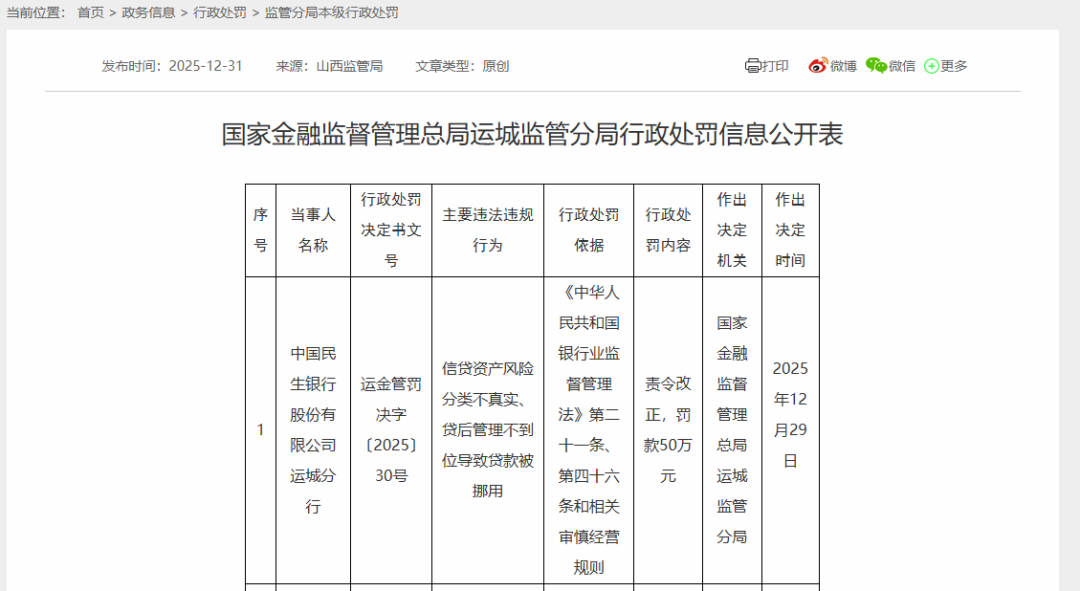Open the 更多 sharing options

pyautogui.click(x=954, y=66)
